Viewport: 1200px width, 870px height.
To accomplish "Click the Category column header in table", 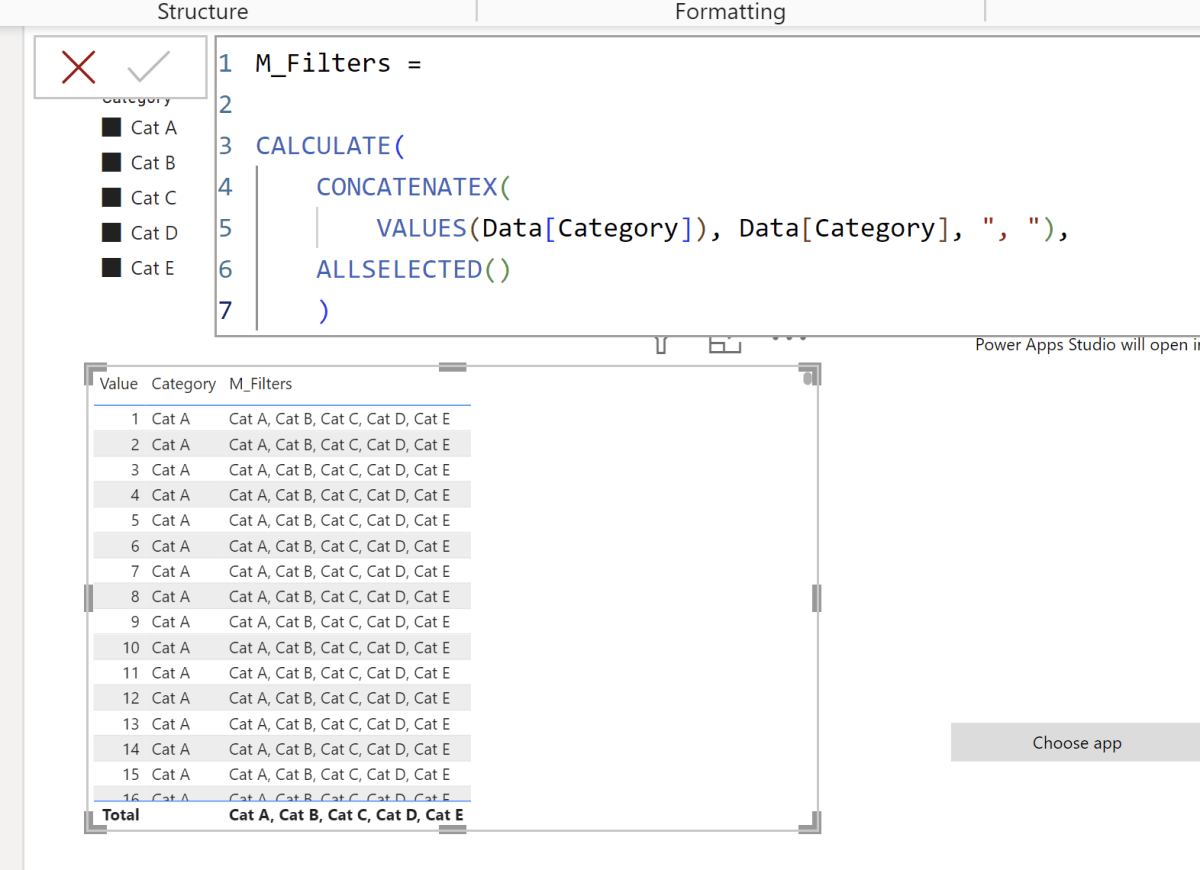I will tap(183, 383).
